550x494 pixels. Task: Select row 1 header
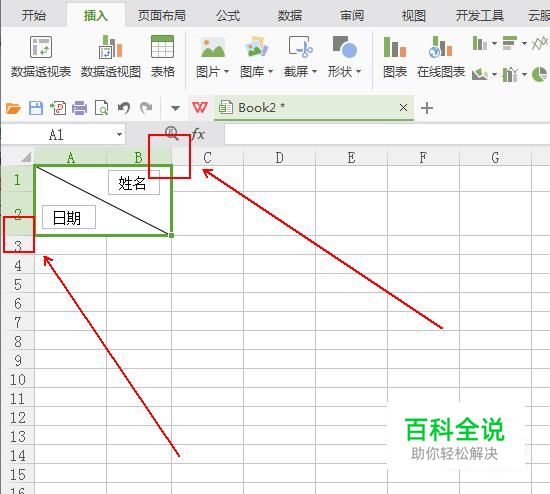[x=17, y=180]
